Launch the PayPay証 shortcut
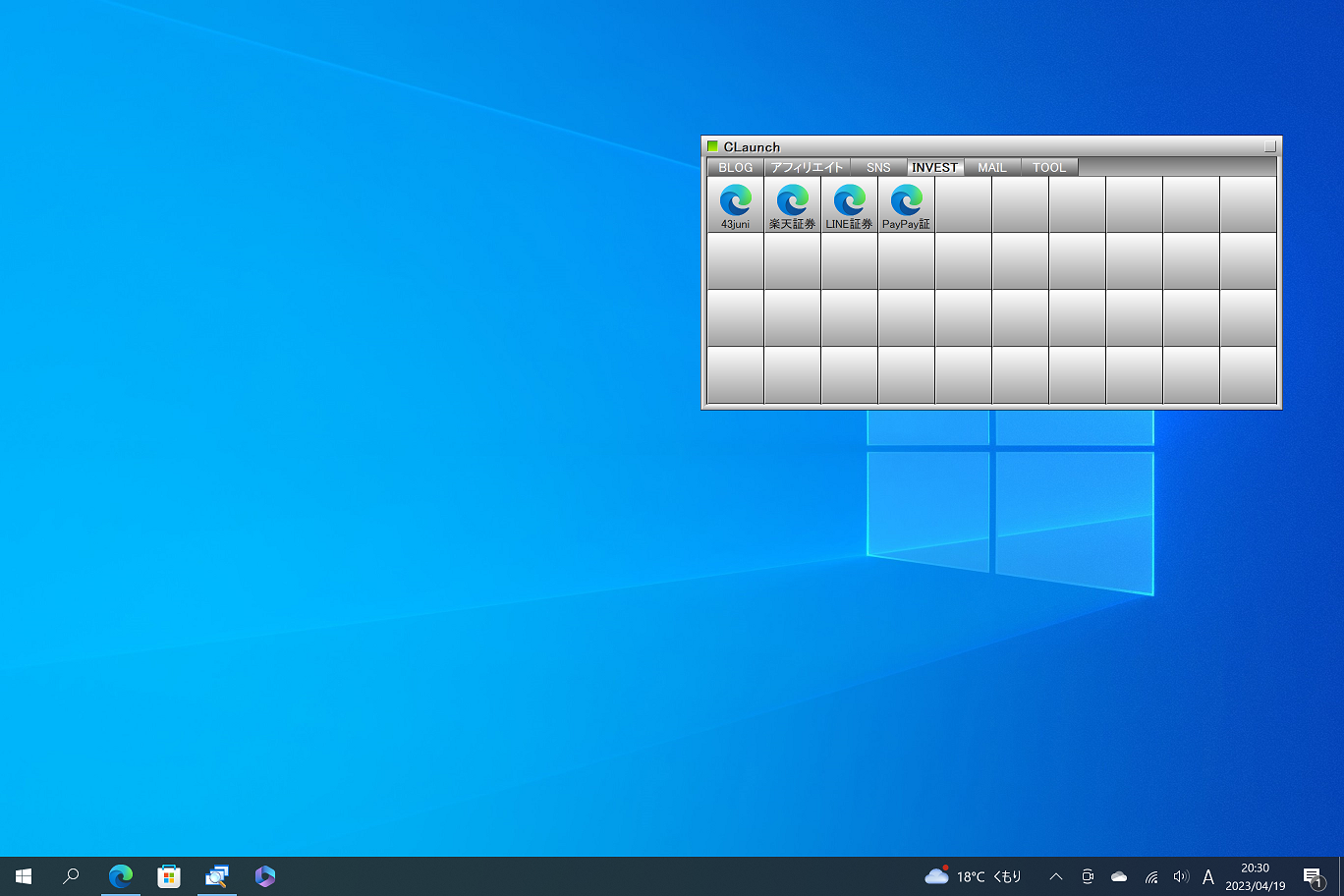 906,203
